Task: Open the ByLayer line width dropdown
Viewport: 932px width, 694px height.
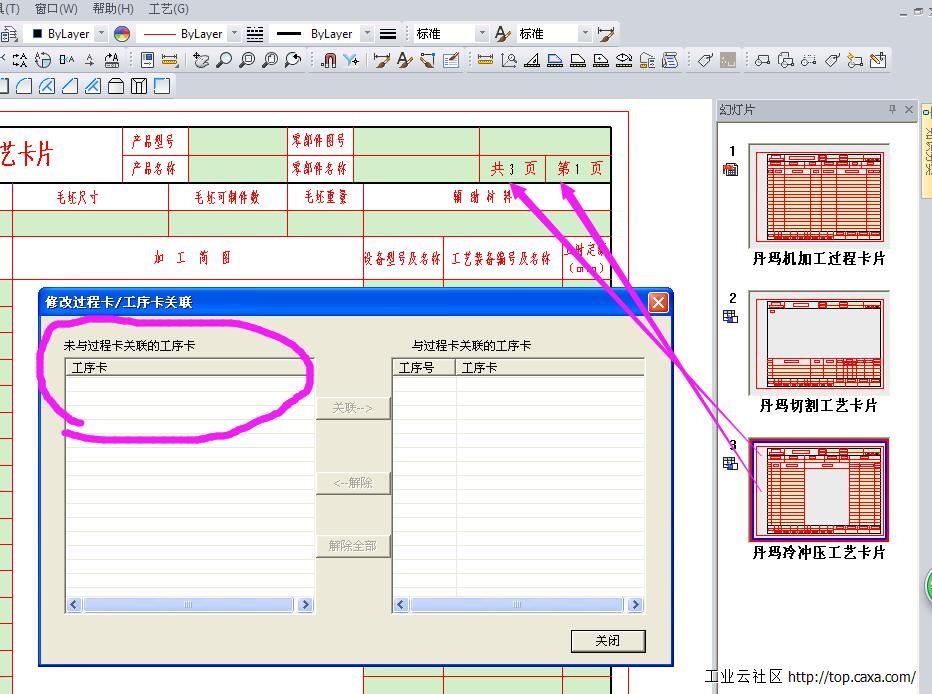Action: [367, 34]
